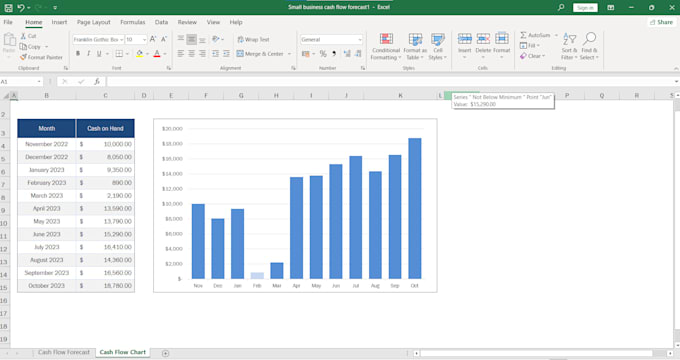This screenshot has height=360, width=680.
Task: Toggle Bold formatting
Action: (x=78, y=54)
